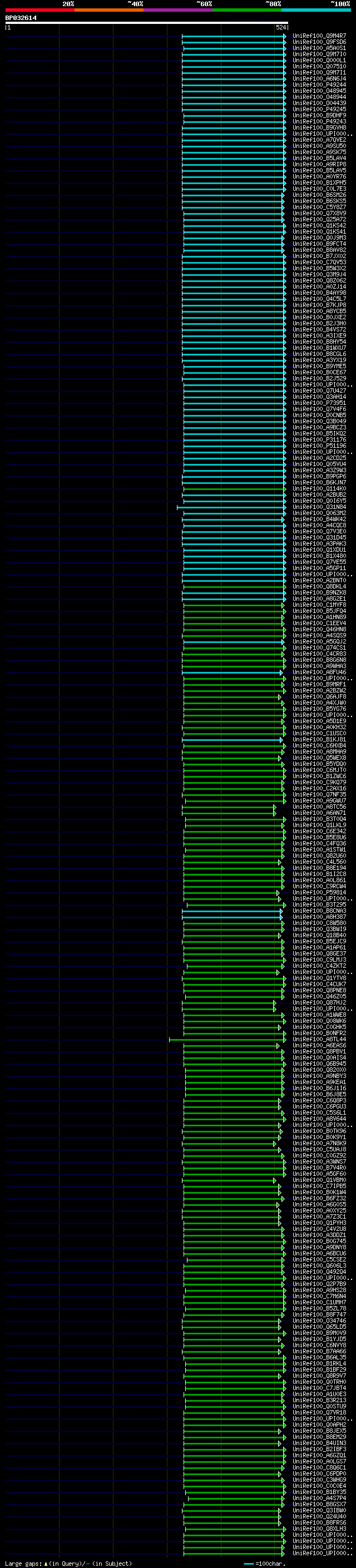The width and height of the screenshot is (356, 1568).
Task: Click the cyan alignment bar for UniRef100_Q31N84
Action: click(231, 507)
